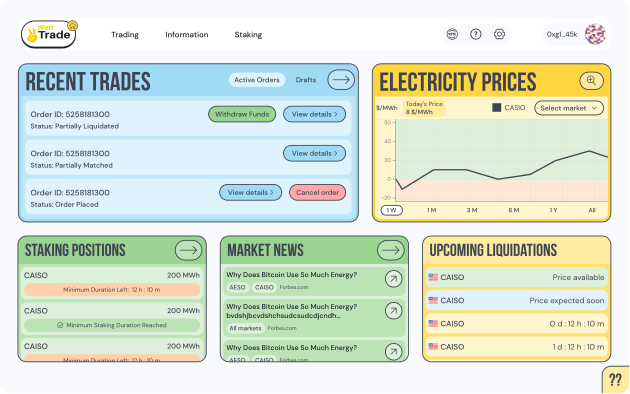Select the 1W time range

391,210
